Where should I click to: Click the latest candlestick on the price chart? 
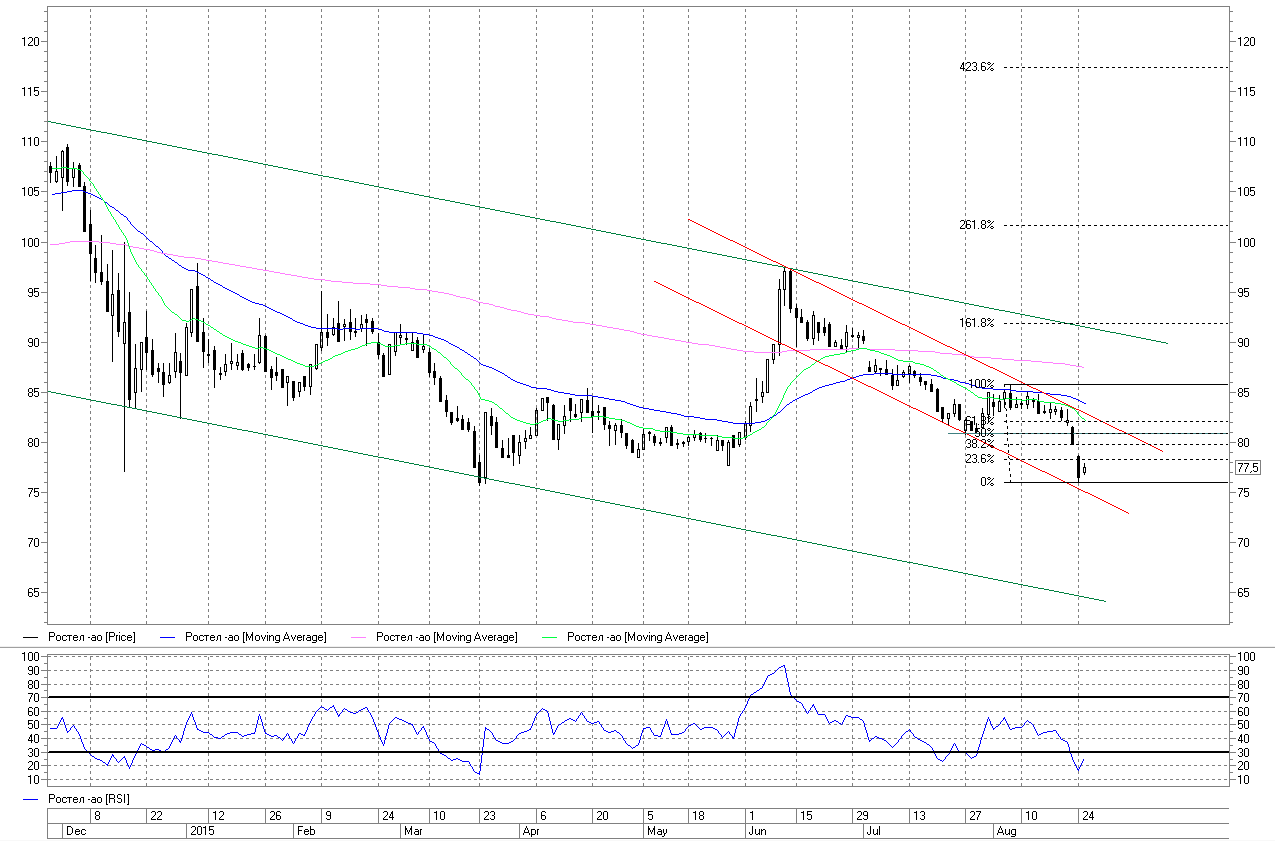coord(1085,469)
